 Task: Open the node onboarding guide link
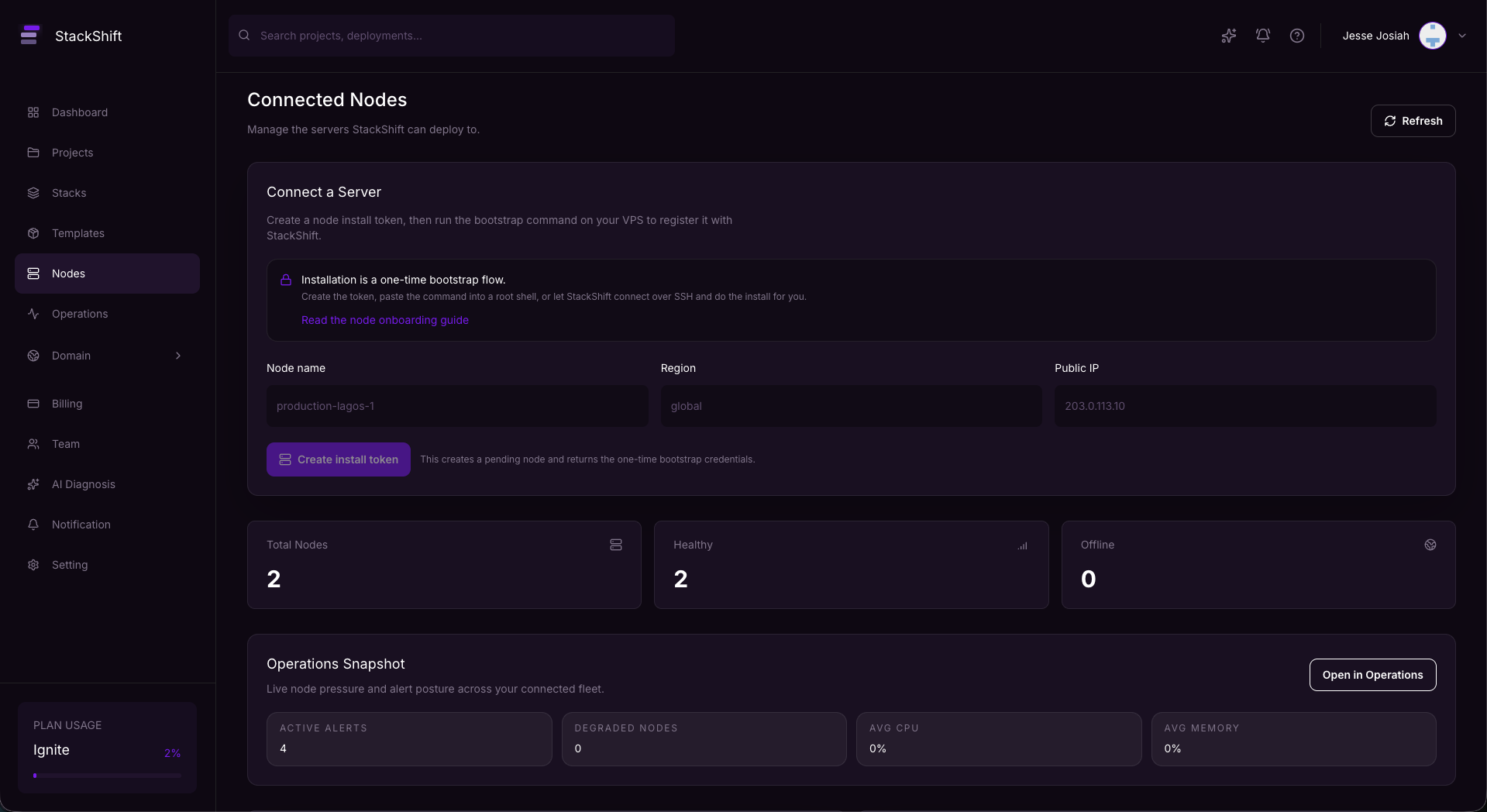point(384,320)
